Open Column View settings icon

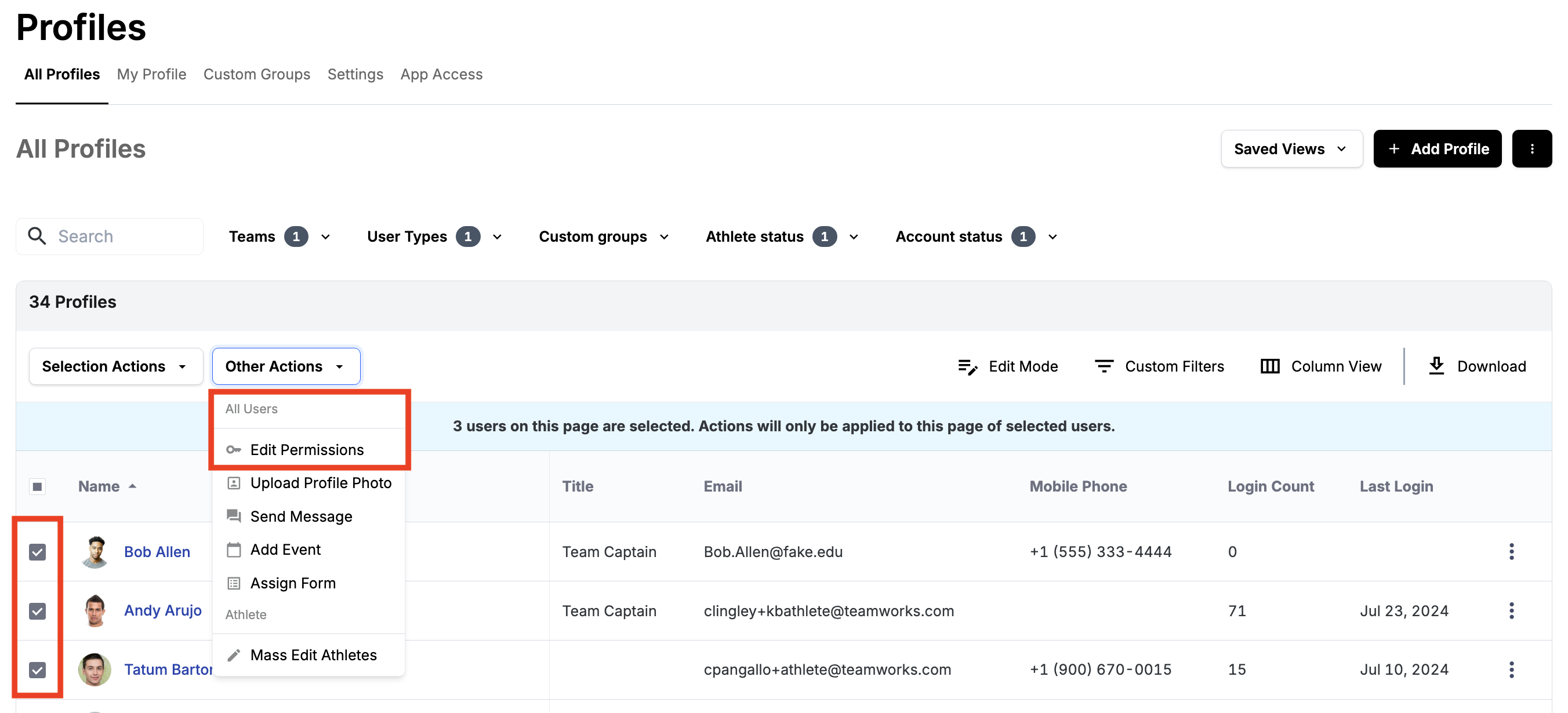pyautogui.click(x=1271, y=366)
